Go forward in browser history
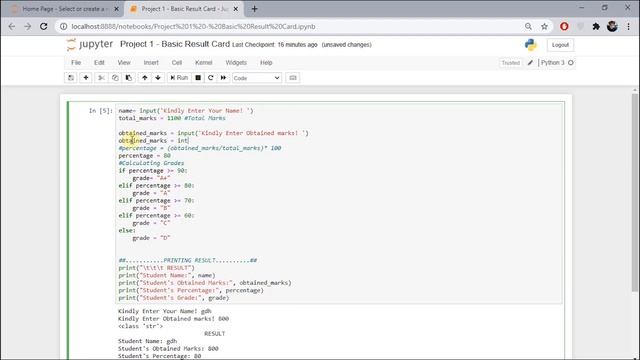Image resolution: width=640 pixels, height=360 pixels. 27,27
